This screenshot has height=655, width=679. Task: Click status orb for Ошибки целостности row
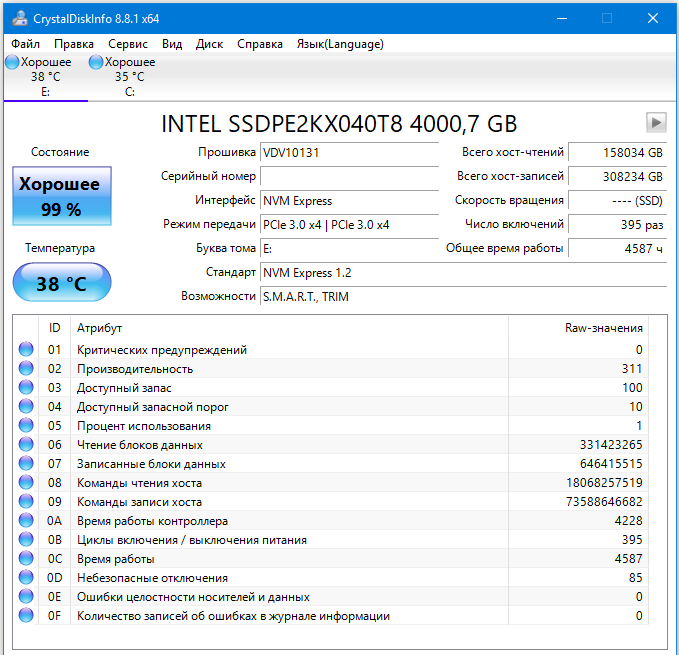pos(26,597)
